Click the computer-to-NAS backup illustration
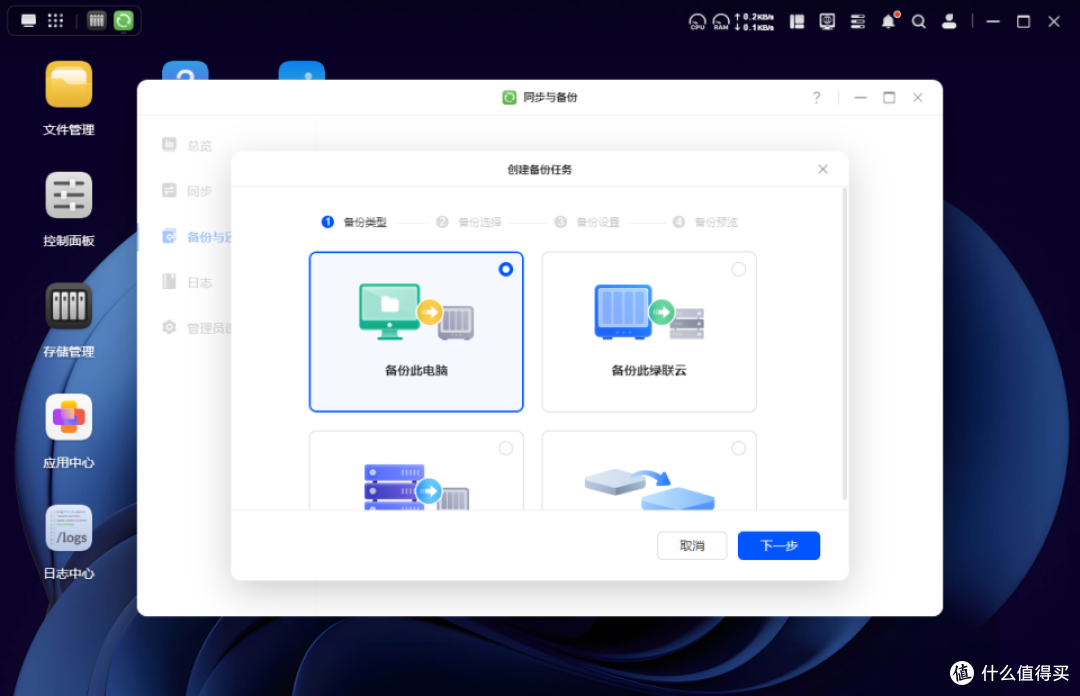The image size is (1080, 696). (417, 312)
